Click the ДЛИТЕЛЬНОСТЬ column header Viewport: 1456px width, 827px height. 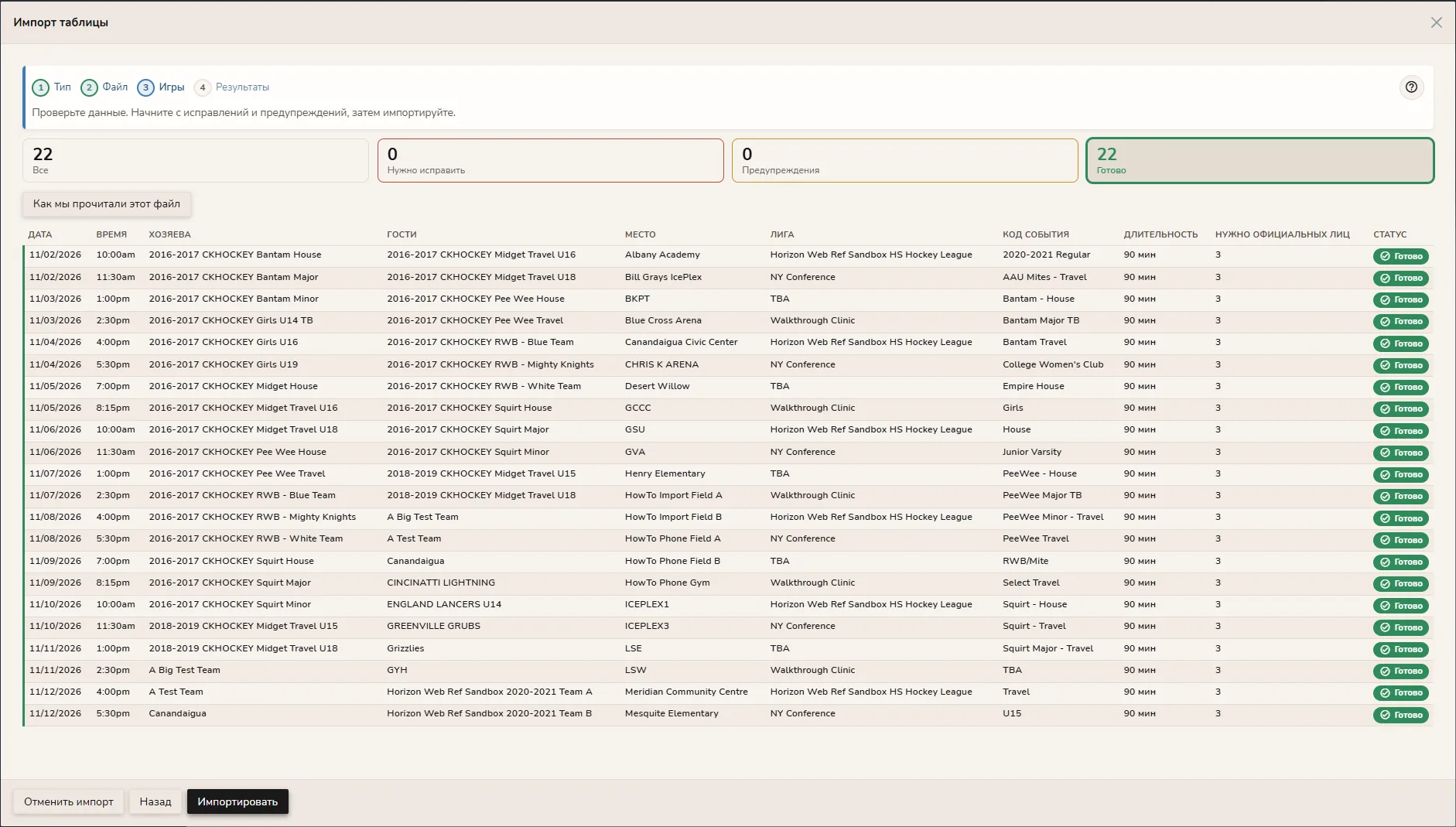1160,234
